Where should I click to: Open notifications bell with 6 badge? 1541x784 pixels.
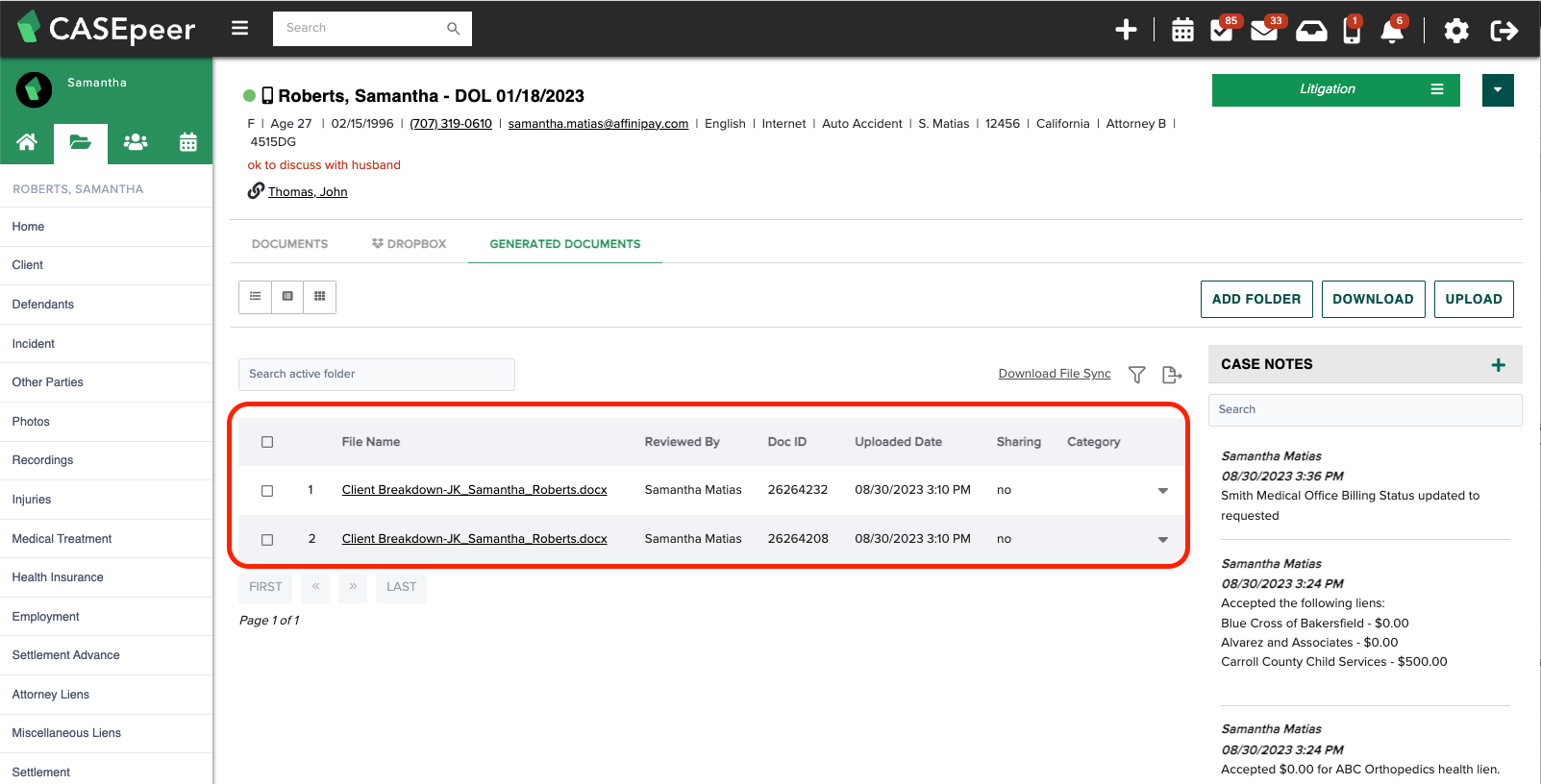point(1391,31)
